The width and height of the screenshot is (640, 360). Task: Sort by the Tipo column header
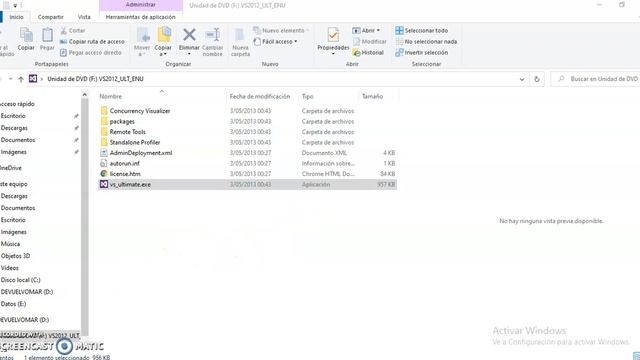(307, 96)
